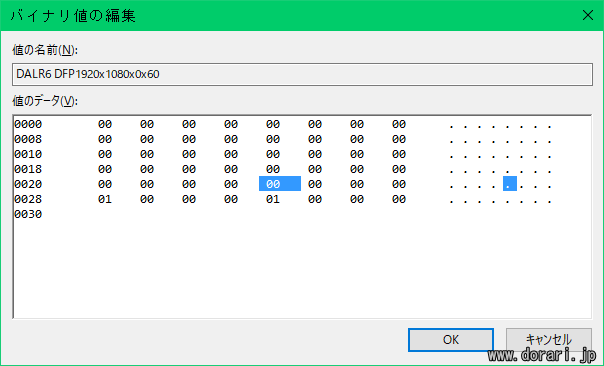Select first byte 00 in row 0020
The image size is (604, 366).
[105, 184]
